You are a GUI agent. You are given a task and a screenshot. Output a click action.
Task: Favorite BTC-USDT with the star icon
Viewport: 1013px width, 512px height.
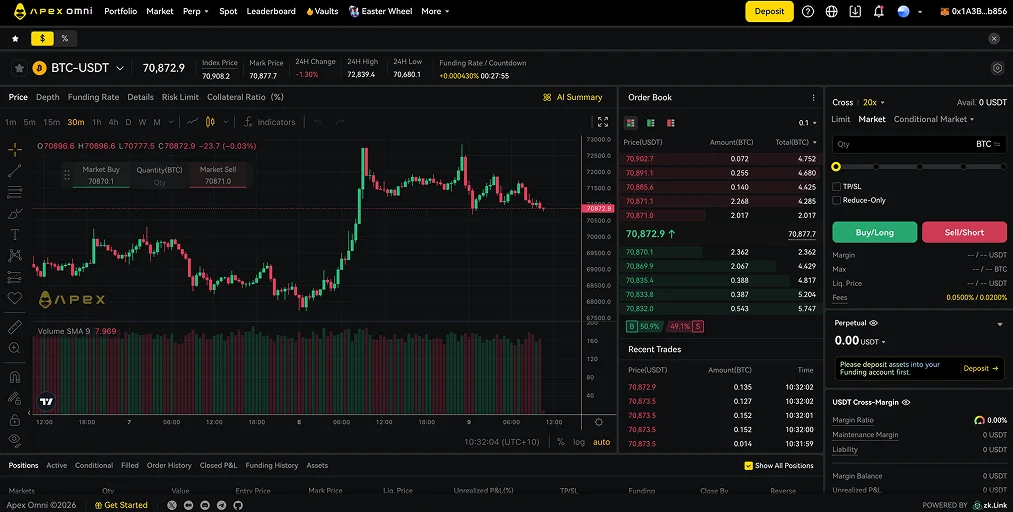[x=19, y=68]
